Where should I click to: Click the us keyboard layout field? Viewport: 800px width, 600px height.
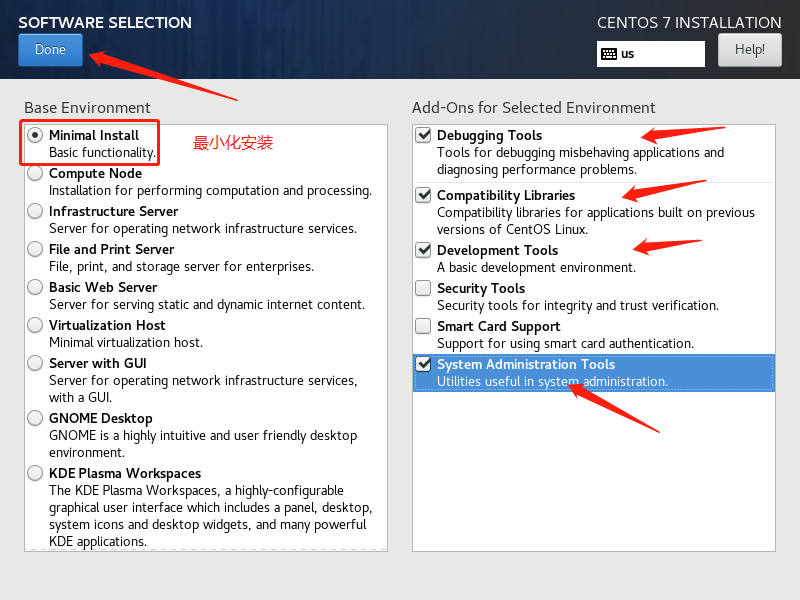point(651,54)
